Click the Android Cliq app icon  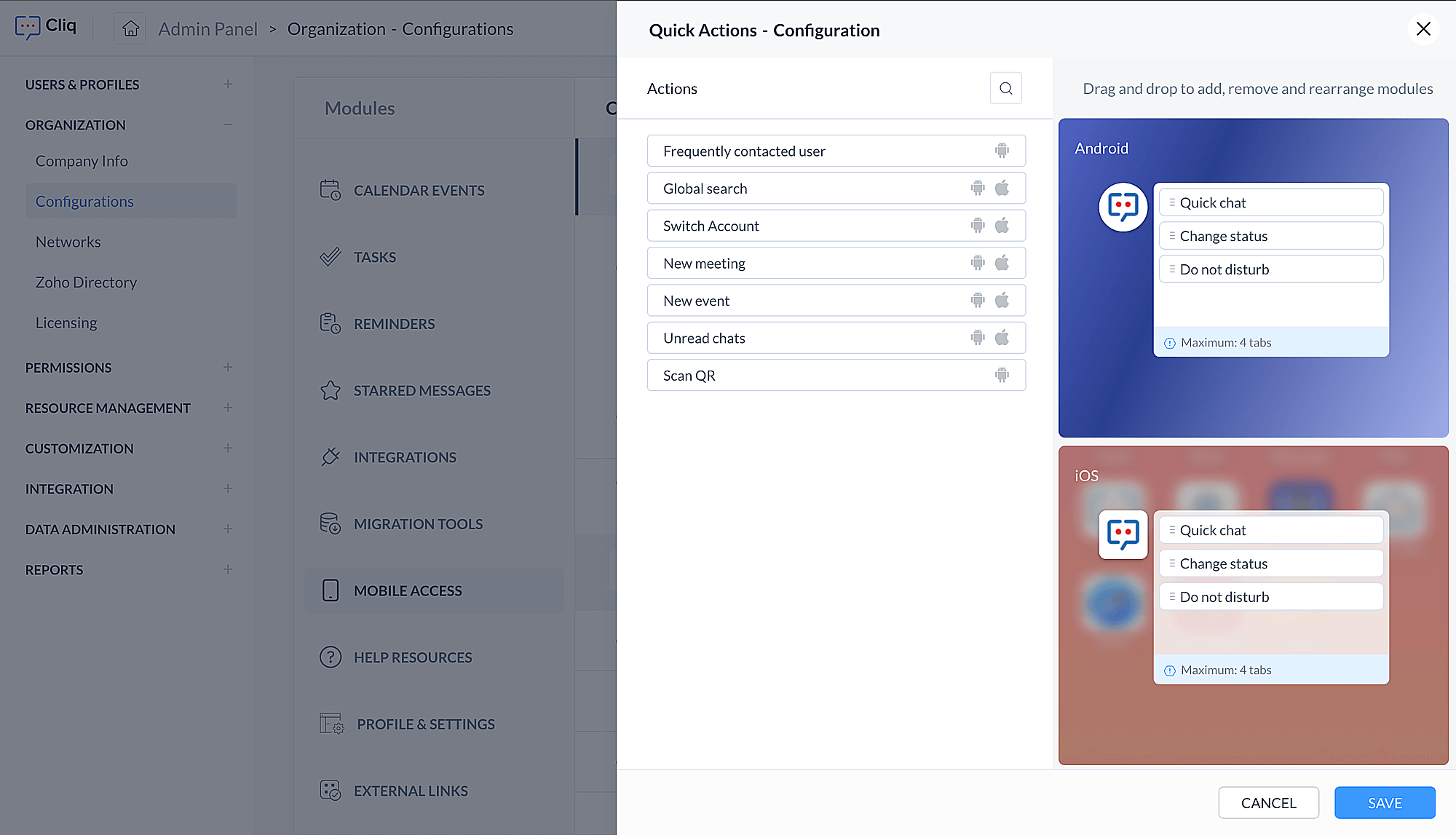[1123, 207]
